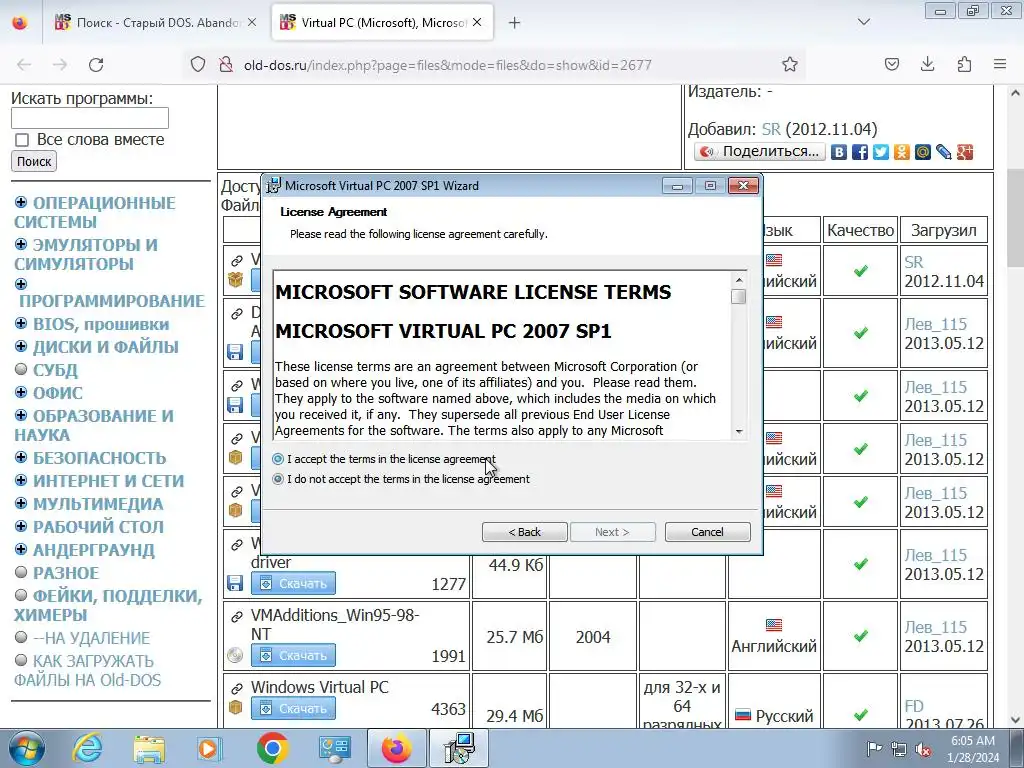Viewport: 1024px width, 768px height.
Task: Click the link icon beside Windows Virtual PC
Action: (x=236, y=688)
